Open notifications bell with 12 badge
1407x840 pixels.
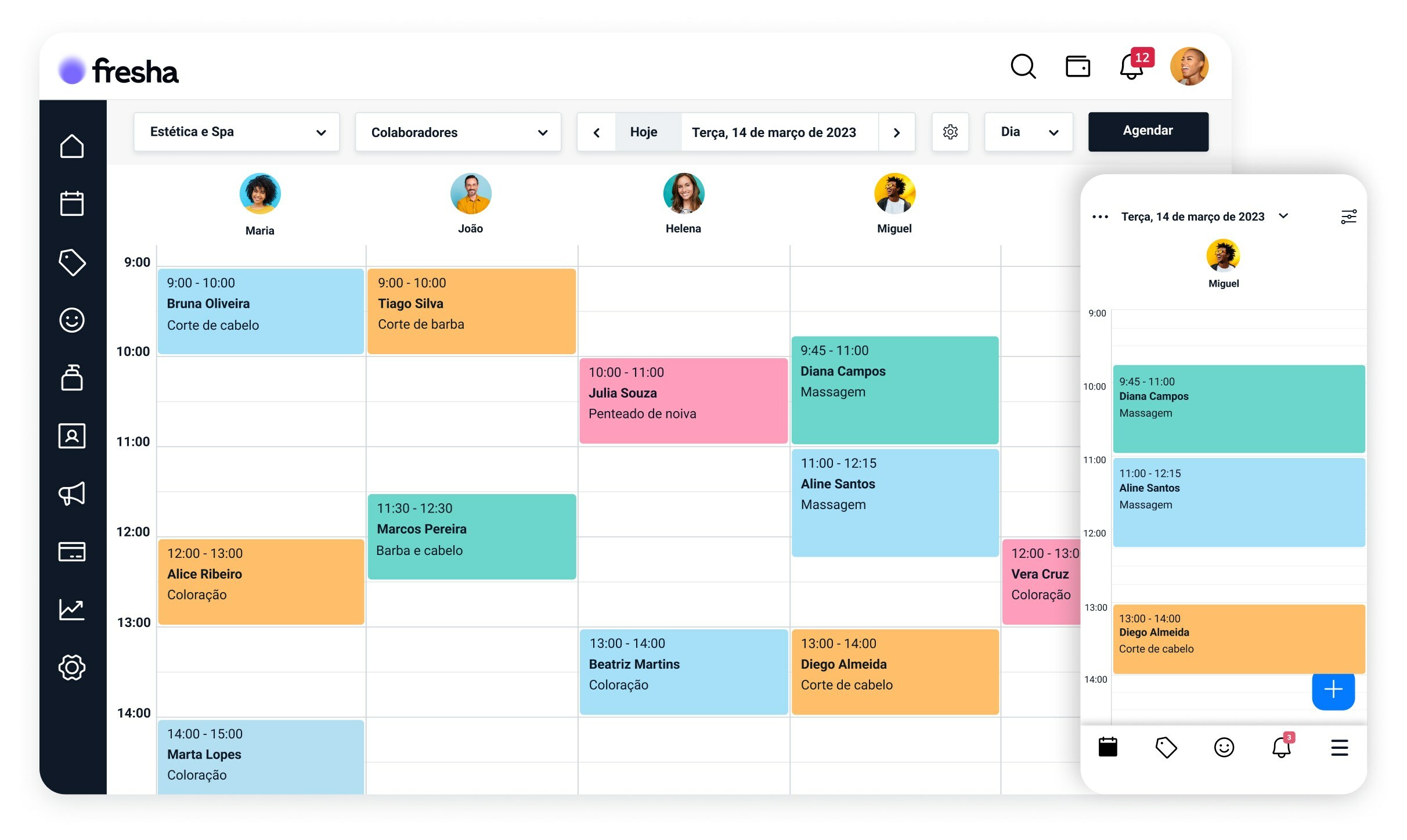coord(1131,67)
